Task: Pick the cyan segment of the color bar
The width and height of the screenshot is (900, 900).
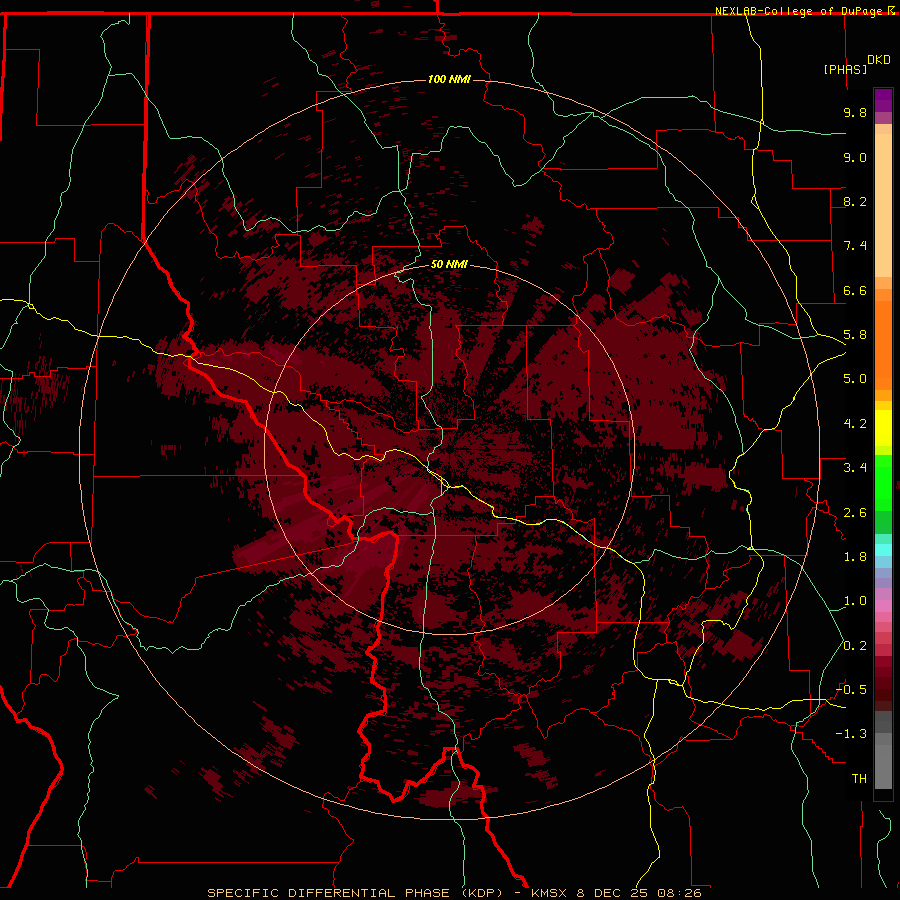Action: (883, 550)
